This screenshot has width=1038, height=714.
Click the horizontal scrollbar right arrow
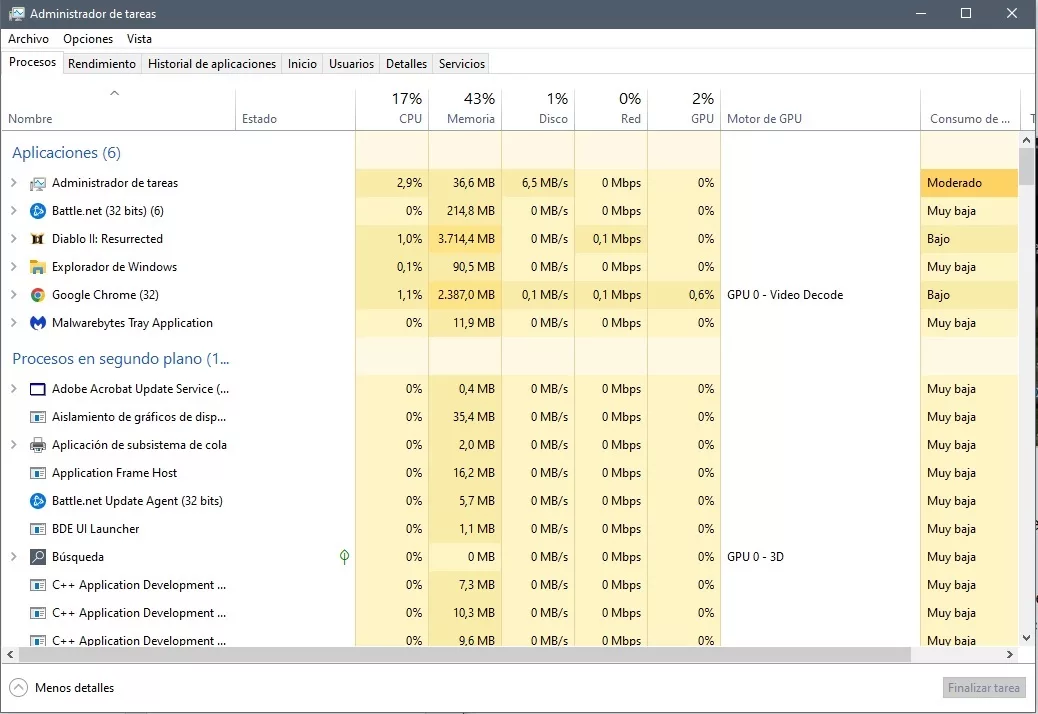click(x=1010, y=654)
